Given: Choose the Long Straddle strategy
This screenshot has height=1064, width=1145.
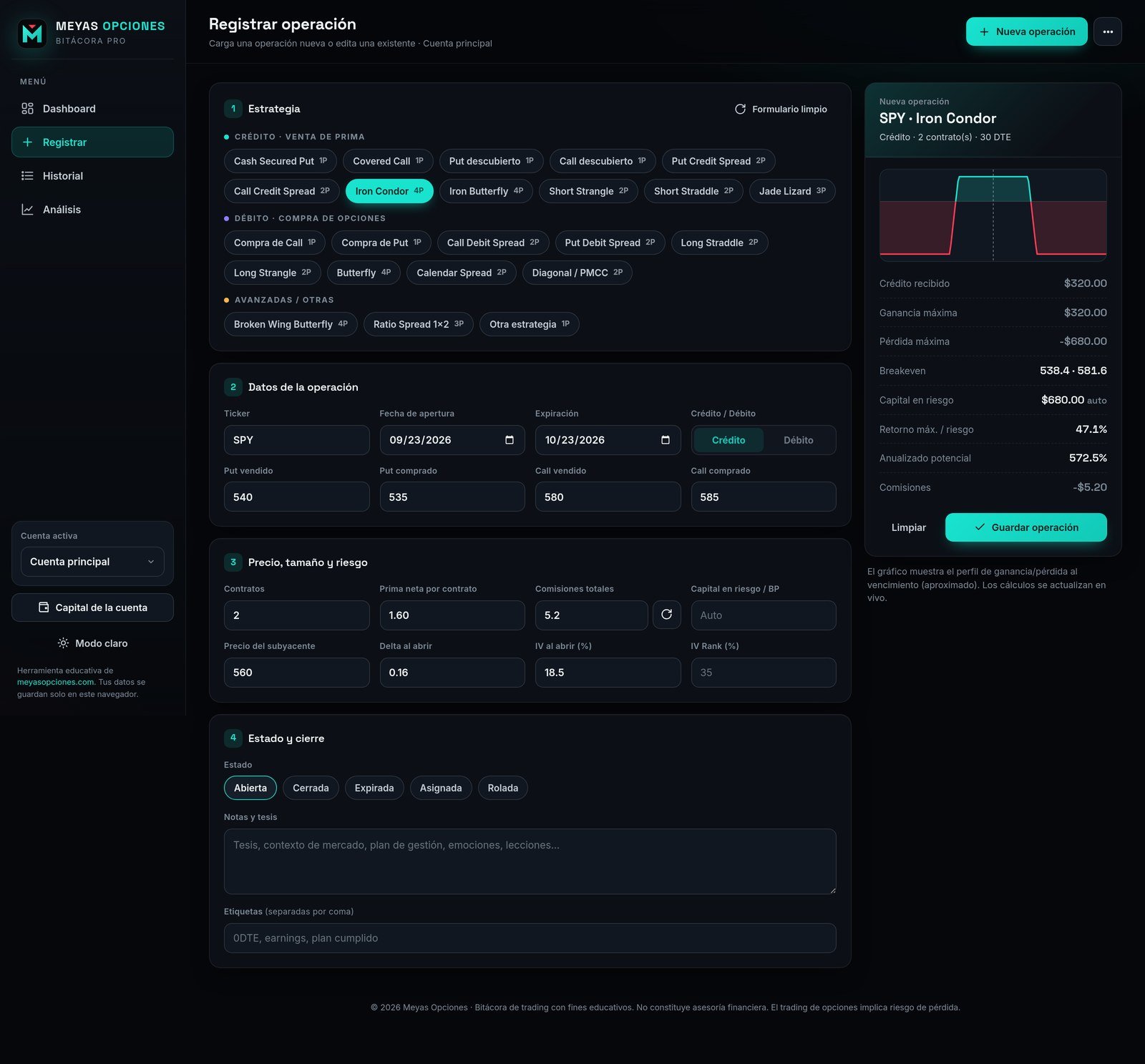Looking at the screenshot, I should point(719,243).
